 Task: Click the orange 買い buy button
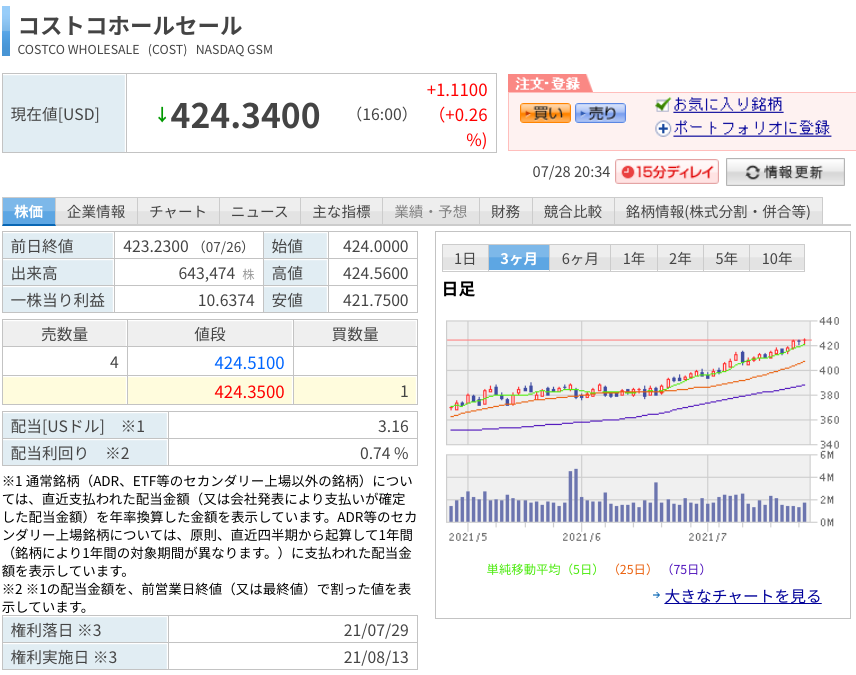[545, 113]
